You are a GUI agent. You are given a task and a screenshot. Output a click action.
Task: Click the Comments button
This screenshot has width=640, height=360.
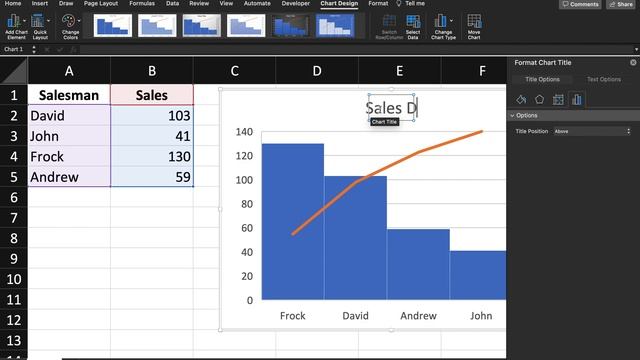pos(580,4)
